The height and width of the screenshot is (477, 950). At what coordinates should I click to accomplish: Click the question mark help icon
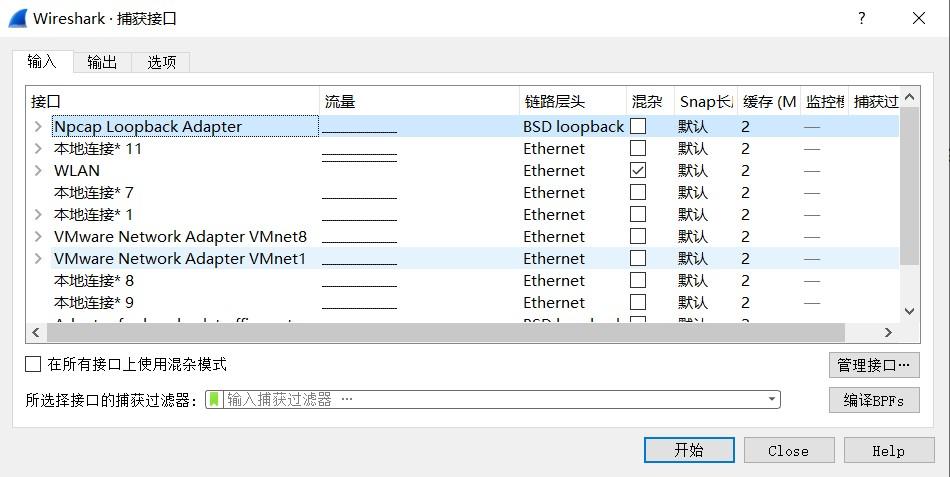pyautogui.click(x=862, y=18)
